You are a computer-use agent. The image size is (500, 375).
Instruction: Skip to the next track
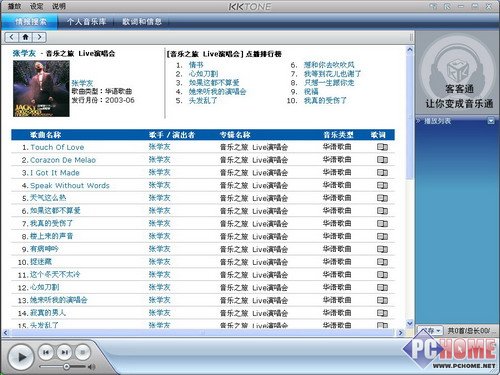(x=64, y=352)
